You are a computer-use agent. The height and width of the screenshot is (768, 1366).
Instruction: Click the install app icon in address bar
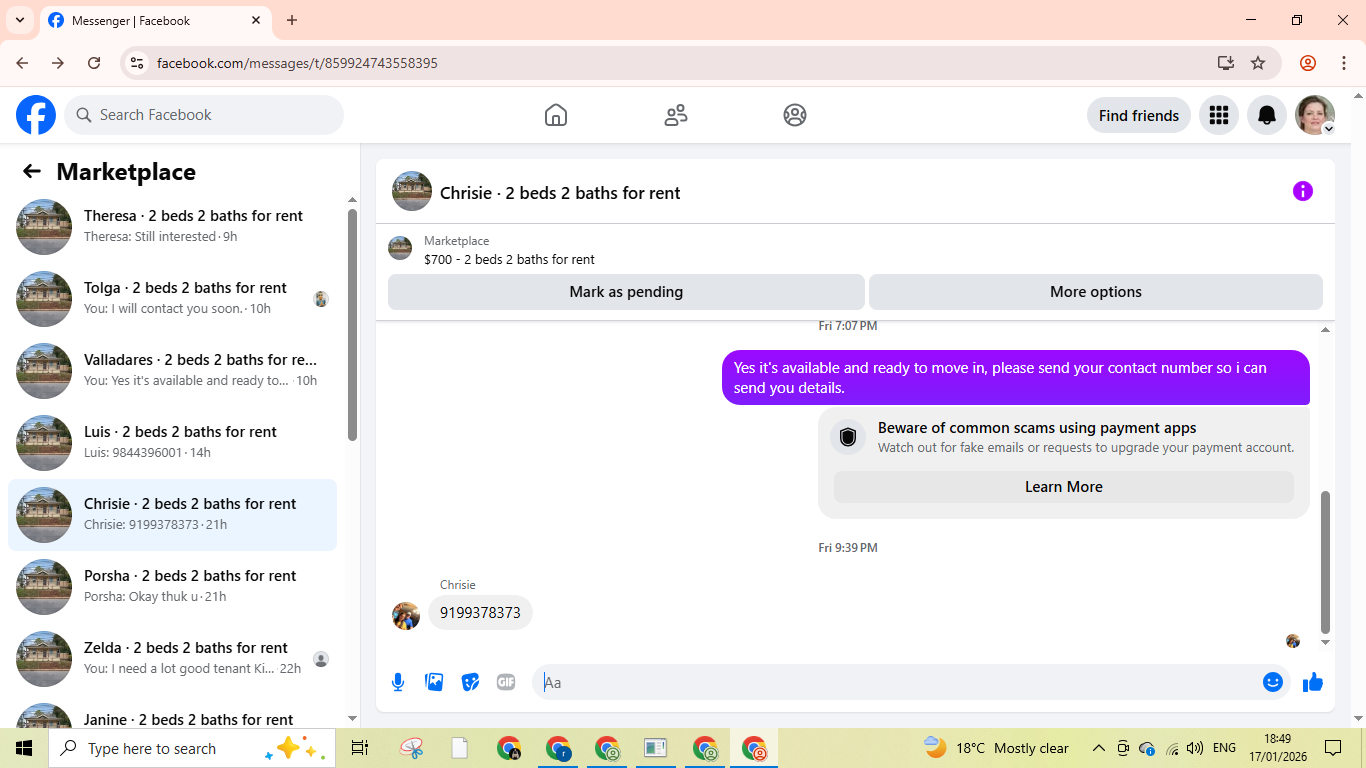[1226, 63]
